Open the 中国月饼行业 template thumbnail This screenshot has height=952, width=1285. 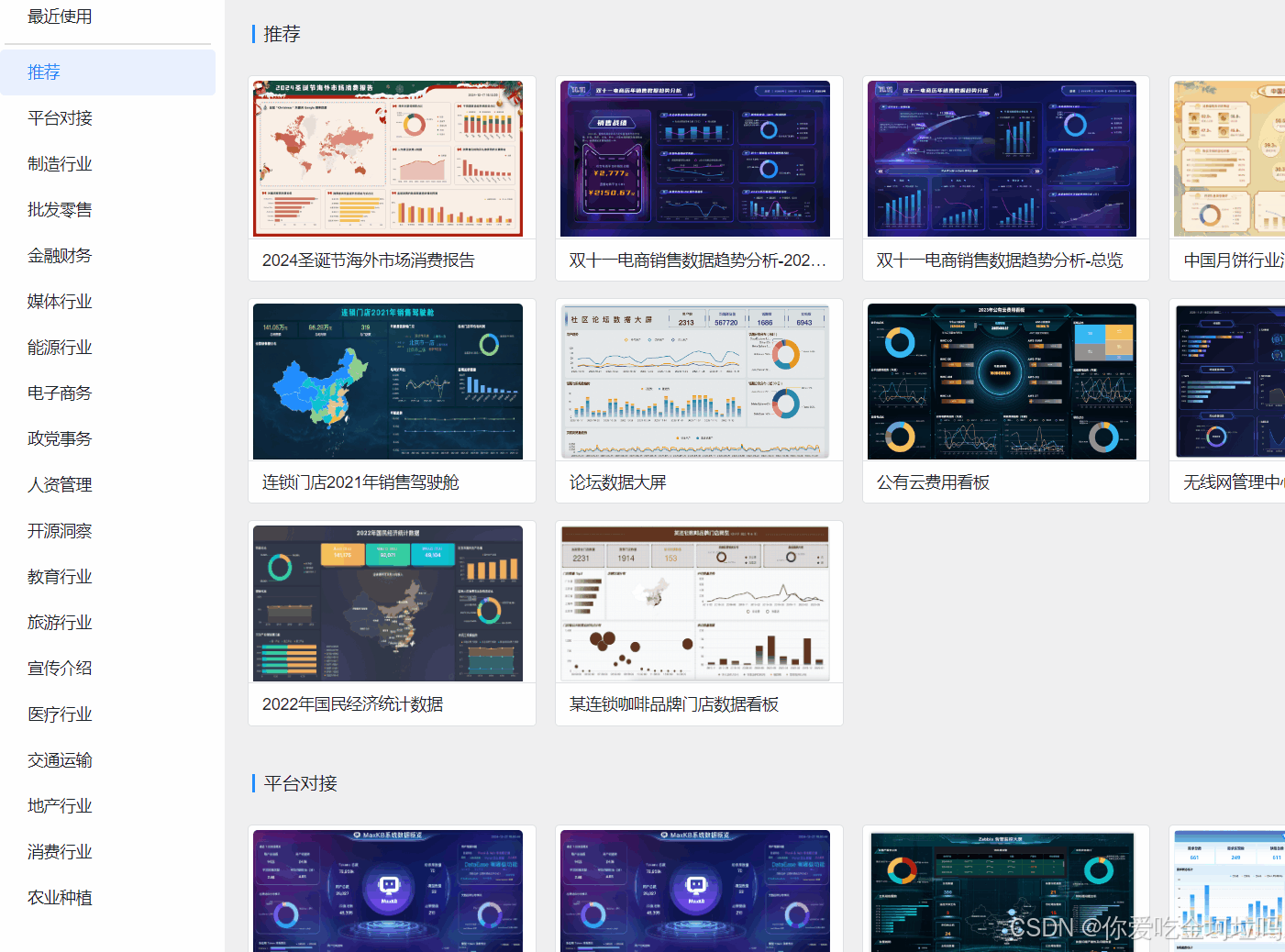tap(1229, 159)
